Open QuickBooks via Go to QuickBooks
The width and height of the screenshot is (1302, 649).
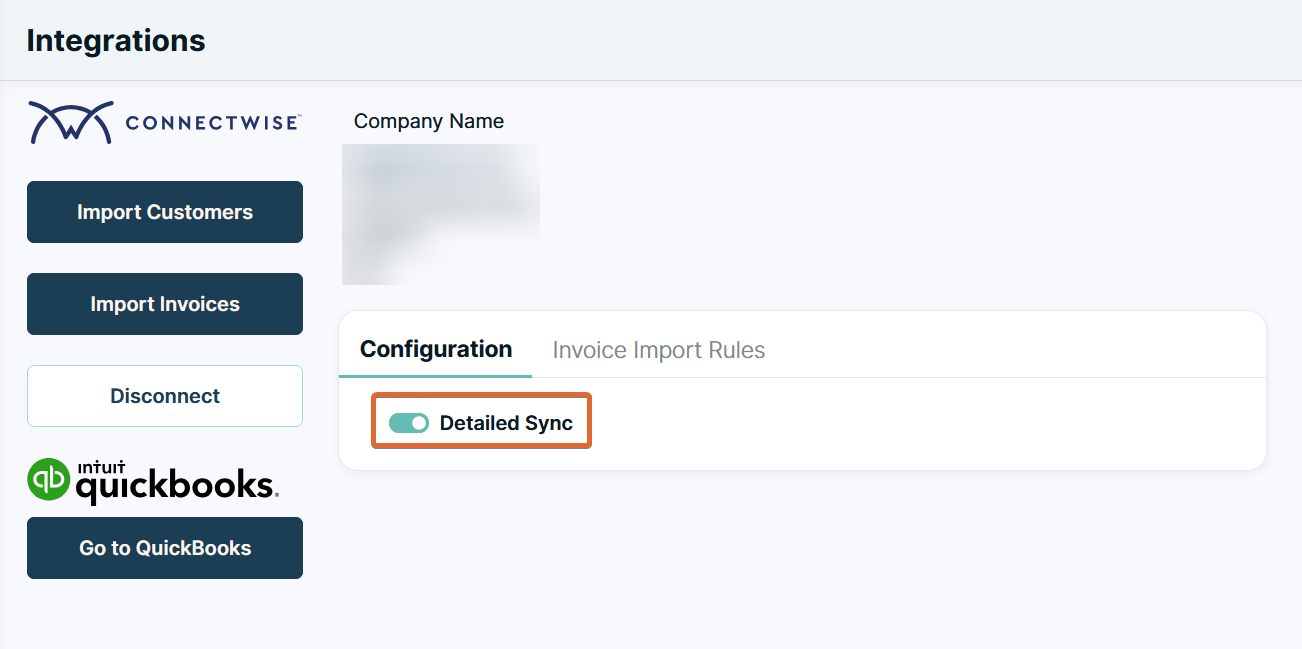click(164, 547)
